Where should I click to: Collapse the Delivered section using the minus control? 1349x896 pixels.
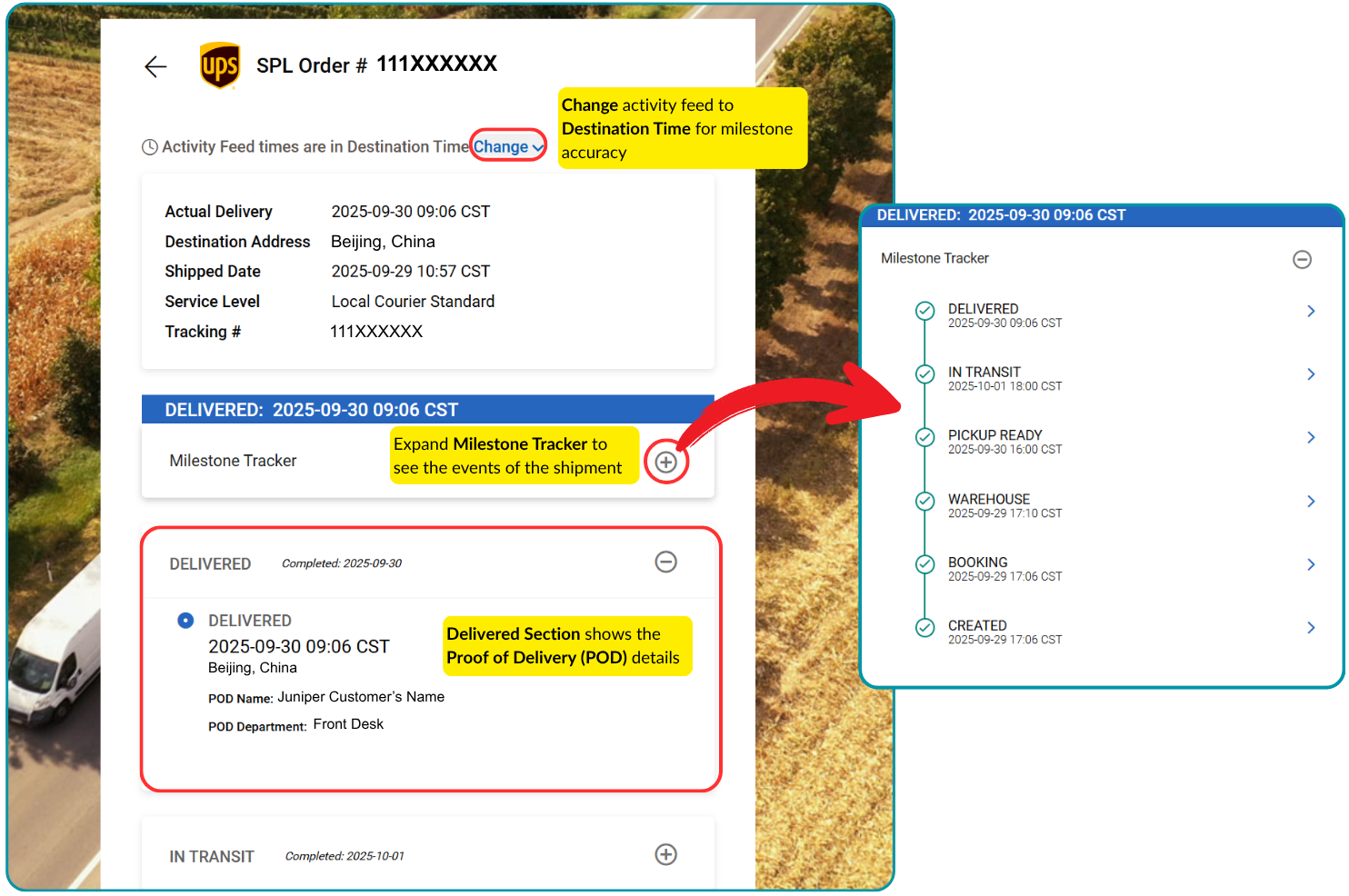click(666, 562)
